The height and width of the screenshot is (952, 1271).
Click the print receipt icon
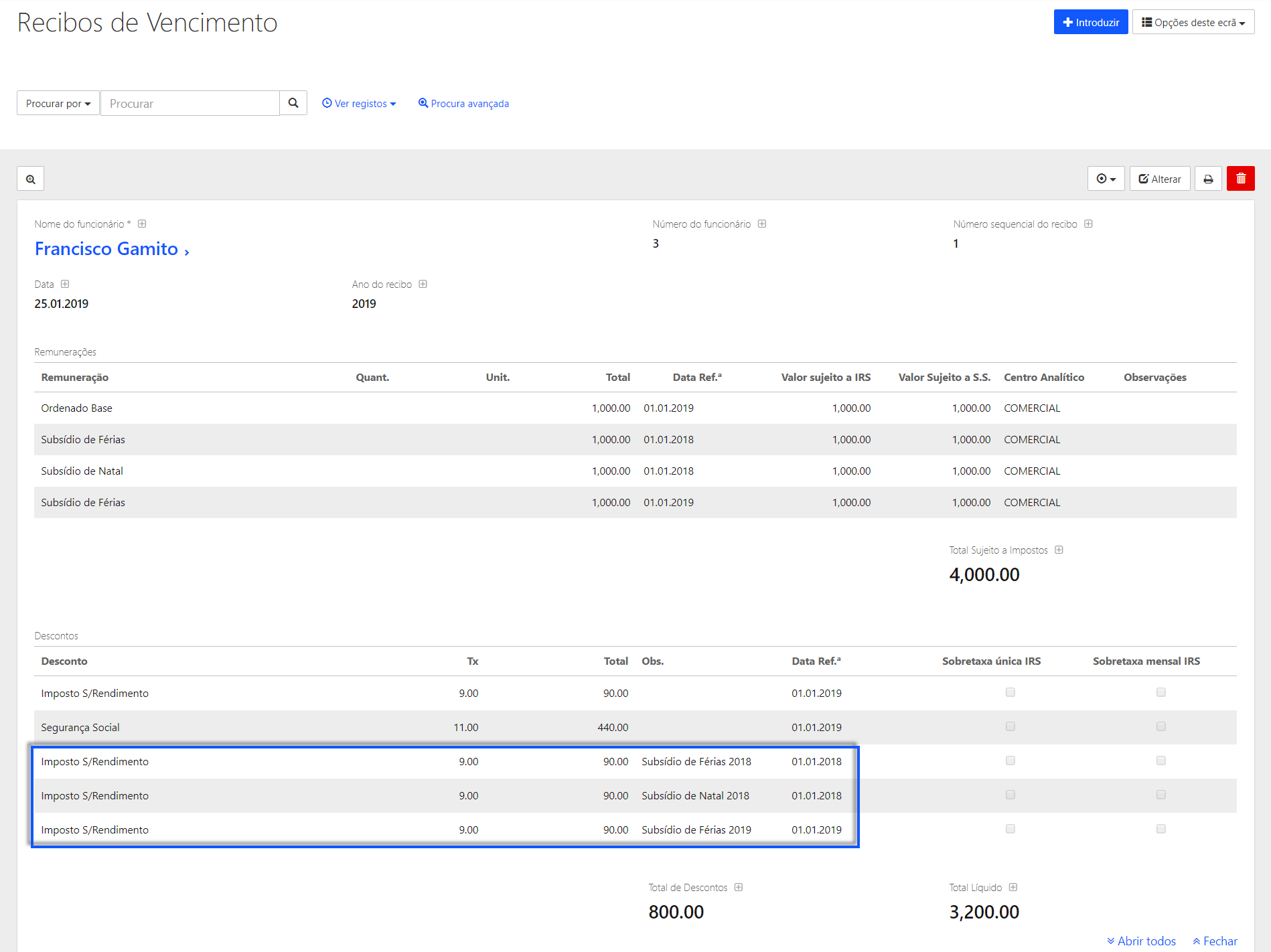pos(1208,179)
